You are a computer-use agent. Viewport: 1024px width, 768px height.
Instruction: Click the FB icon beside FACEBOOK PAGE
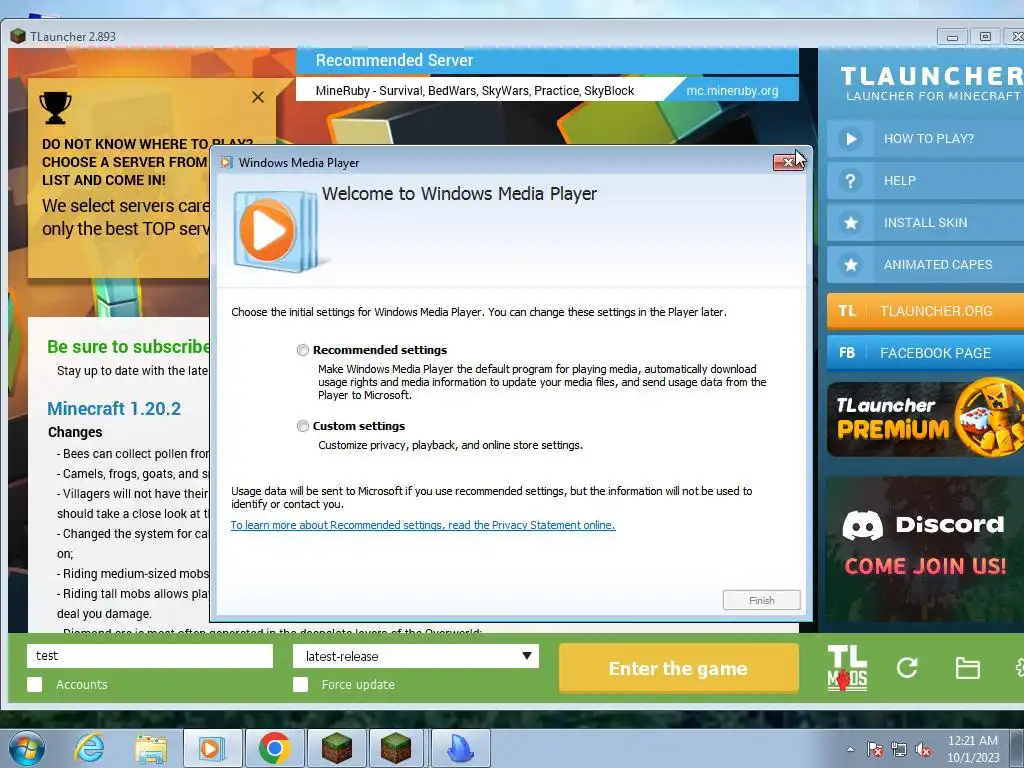click(x=847, y=353)
